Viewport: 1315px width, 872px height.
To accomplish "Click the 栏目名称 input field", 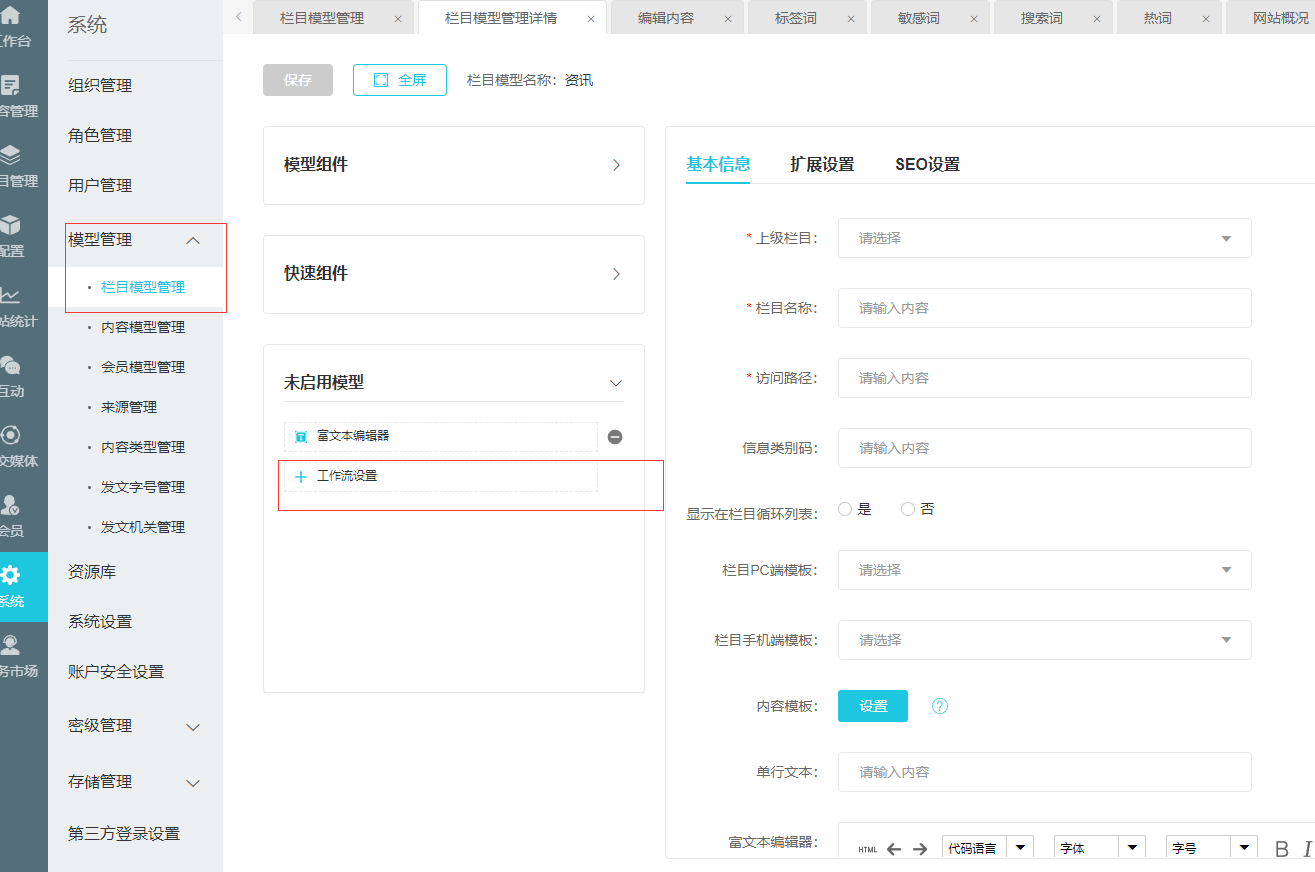I will [1044, 308].
